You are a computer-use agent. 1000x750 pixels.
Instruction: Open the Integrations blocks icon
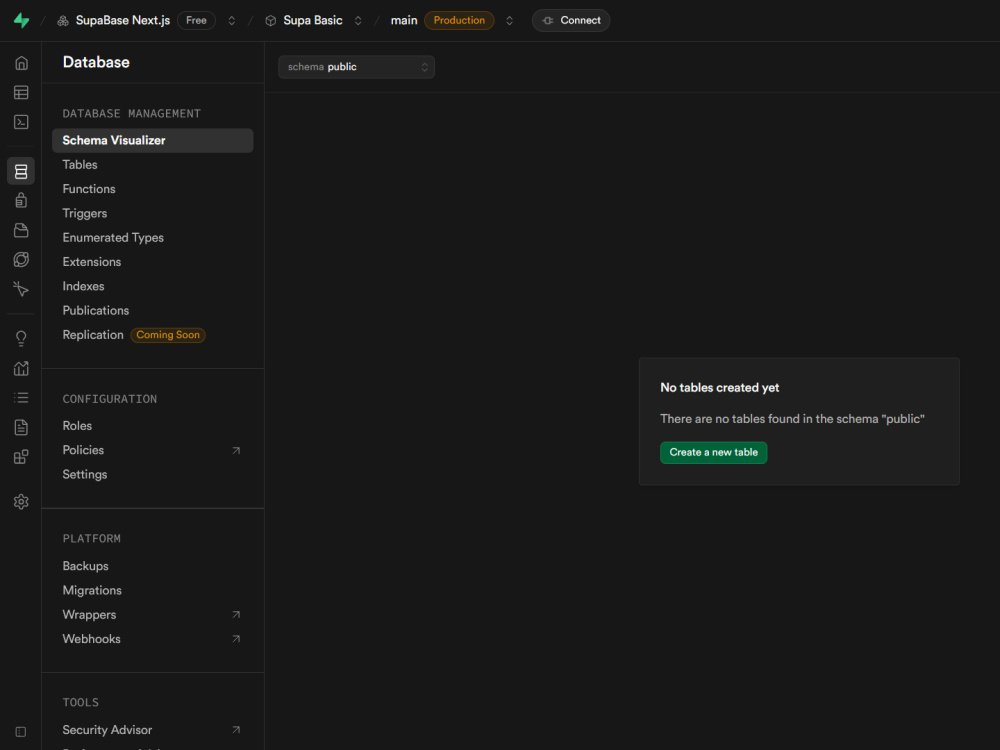pyautogui.click(x=21, y=457)
